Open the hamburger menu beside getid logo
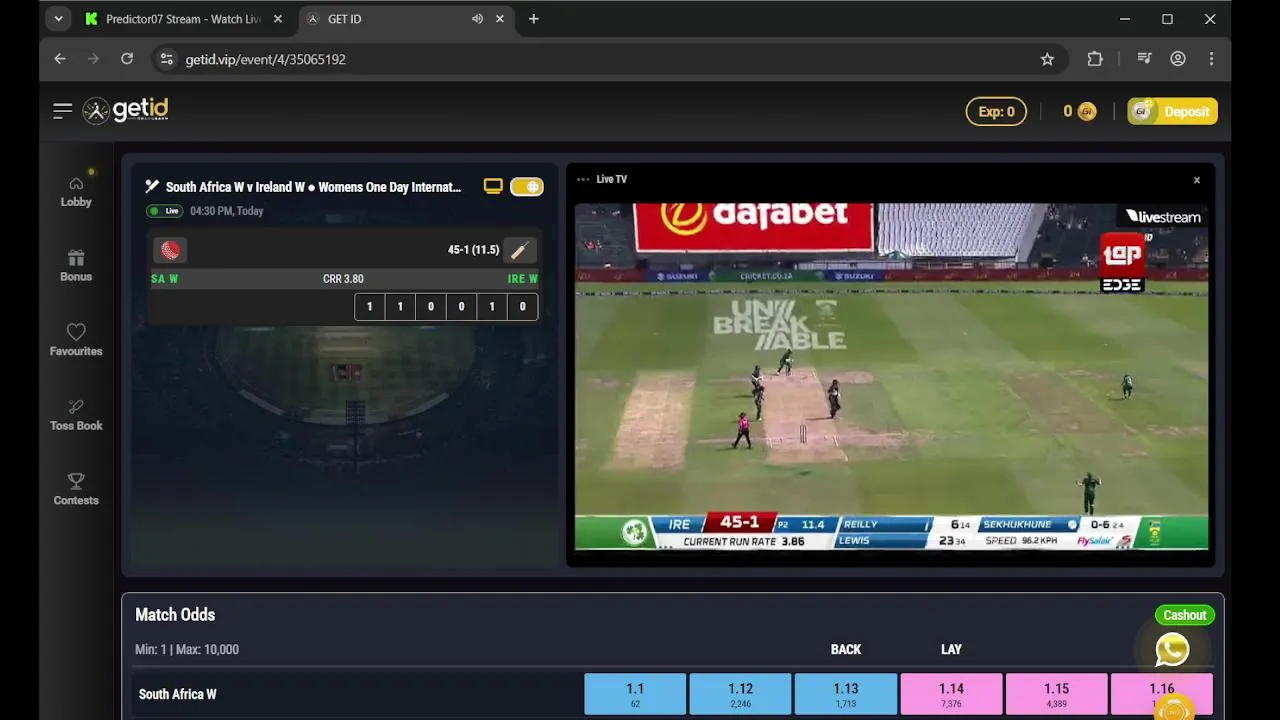Viewport: 1280px width, 720px height. (62, 111)
